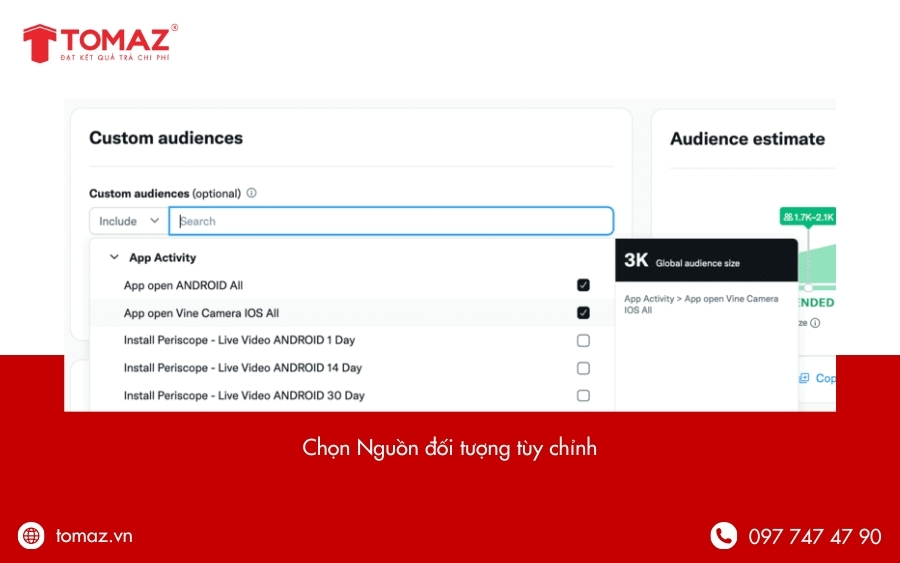
Task: Select the App open ANDROID All row text
Action: (183, 285)
